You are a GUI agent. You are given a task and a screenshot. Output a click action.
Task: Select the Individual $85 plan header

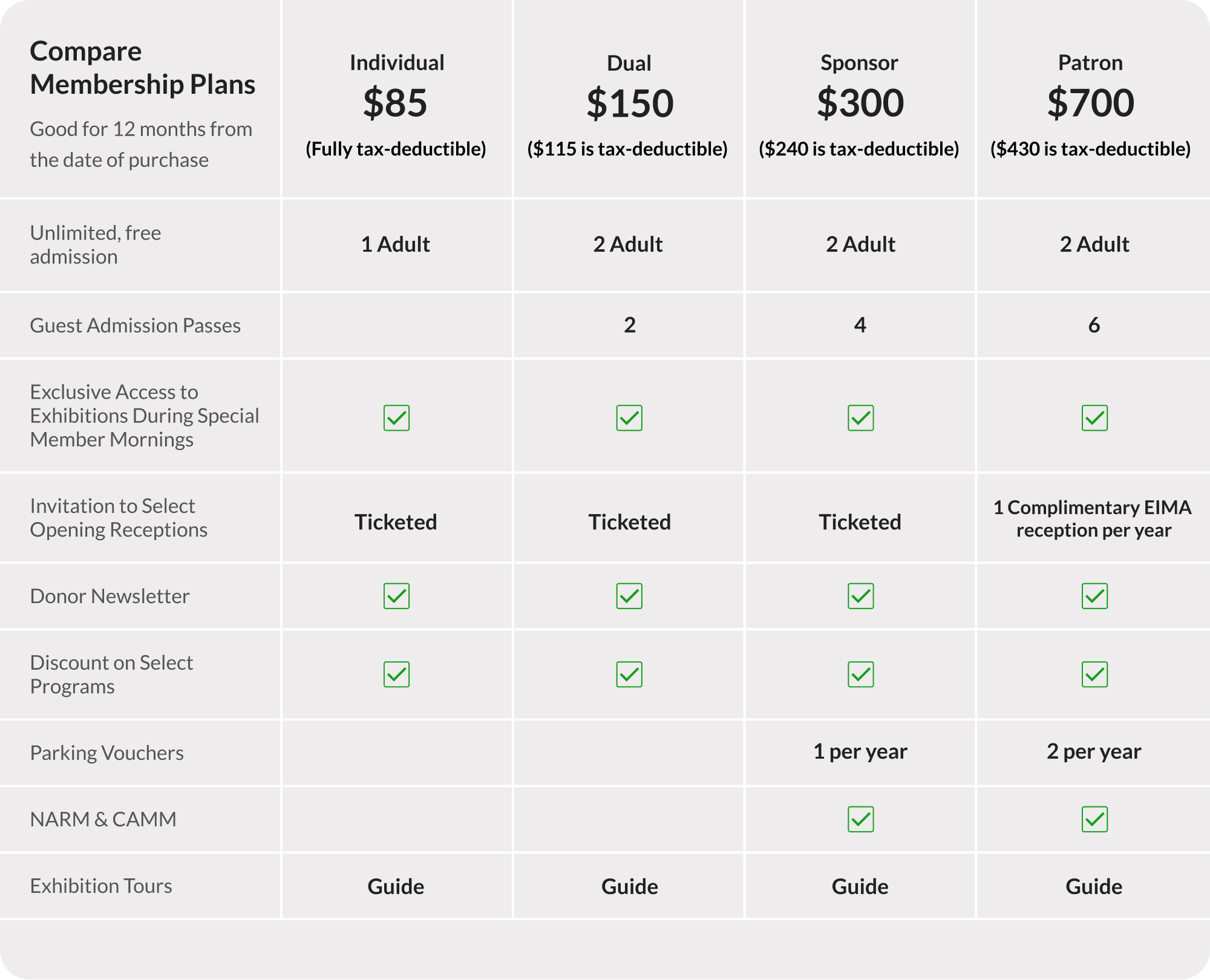396,103
